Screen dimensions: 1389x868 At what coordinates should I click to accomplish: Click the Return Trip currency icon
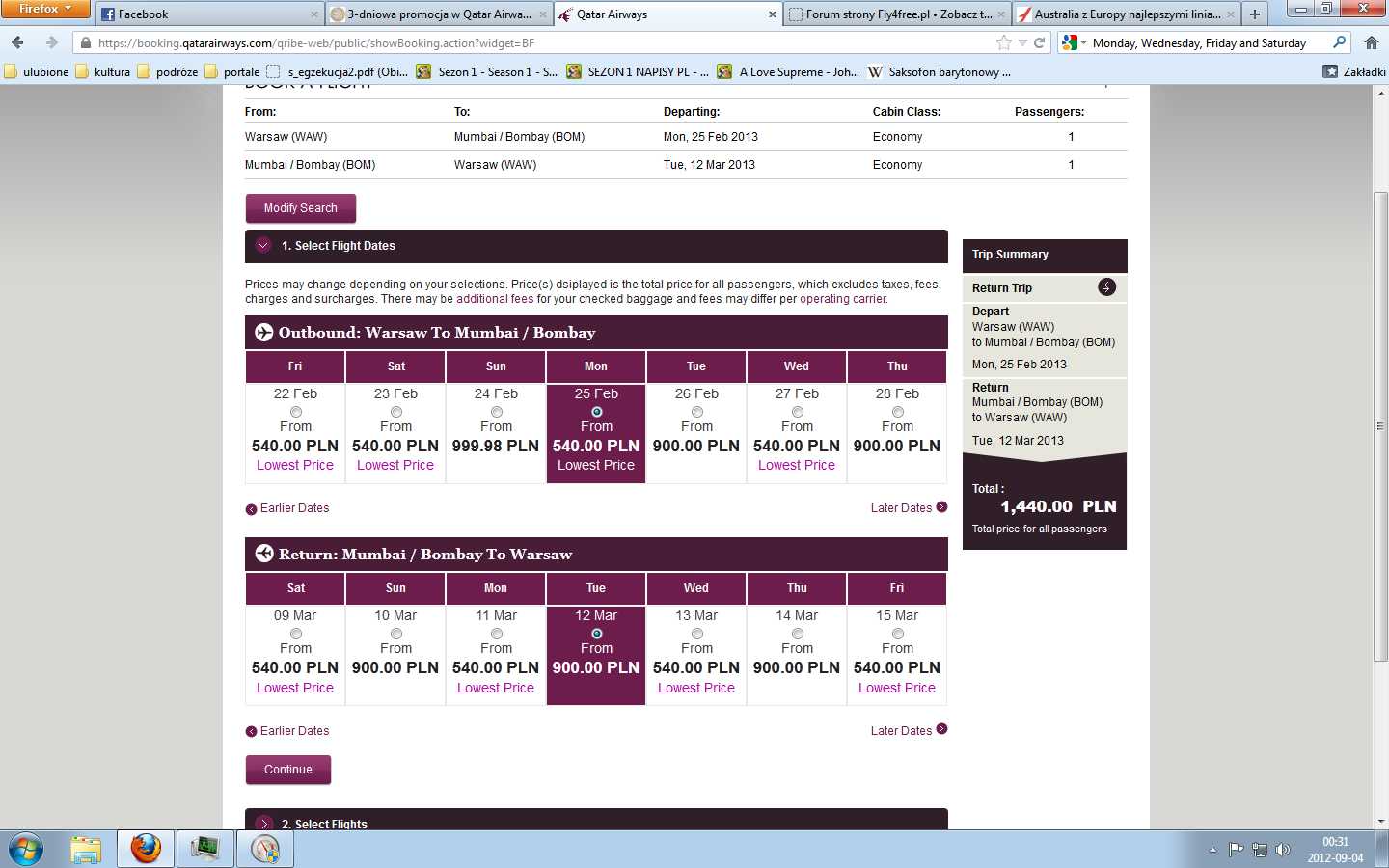(x=1106, y=286)
